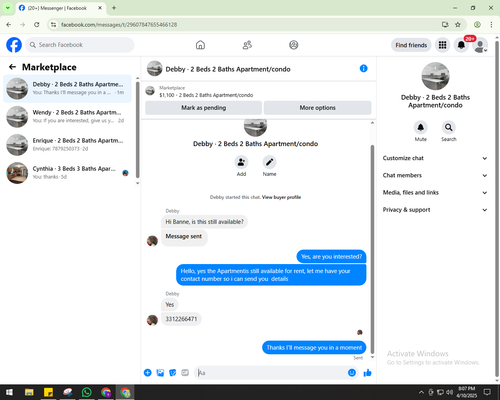The image size is (500, 400).
Task: Click Find friends button
Action: click(411, 45)
